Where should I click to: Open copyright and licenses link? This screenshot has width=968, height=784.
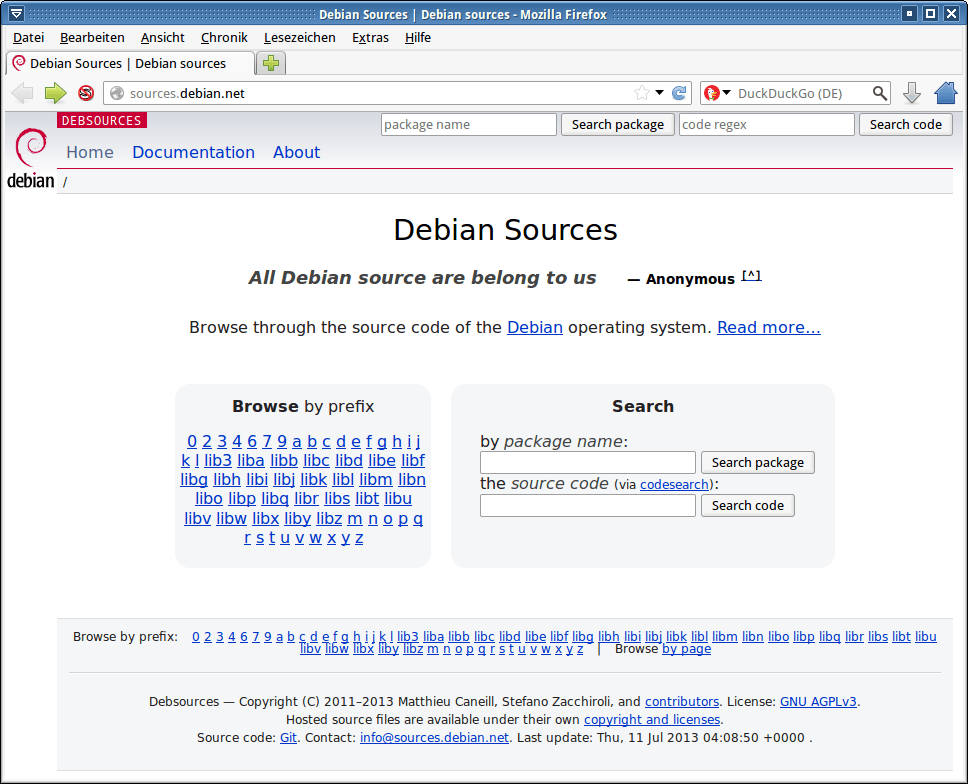point(652,720)
